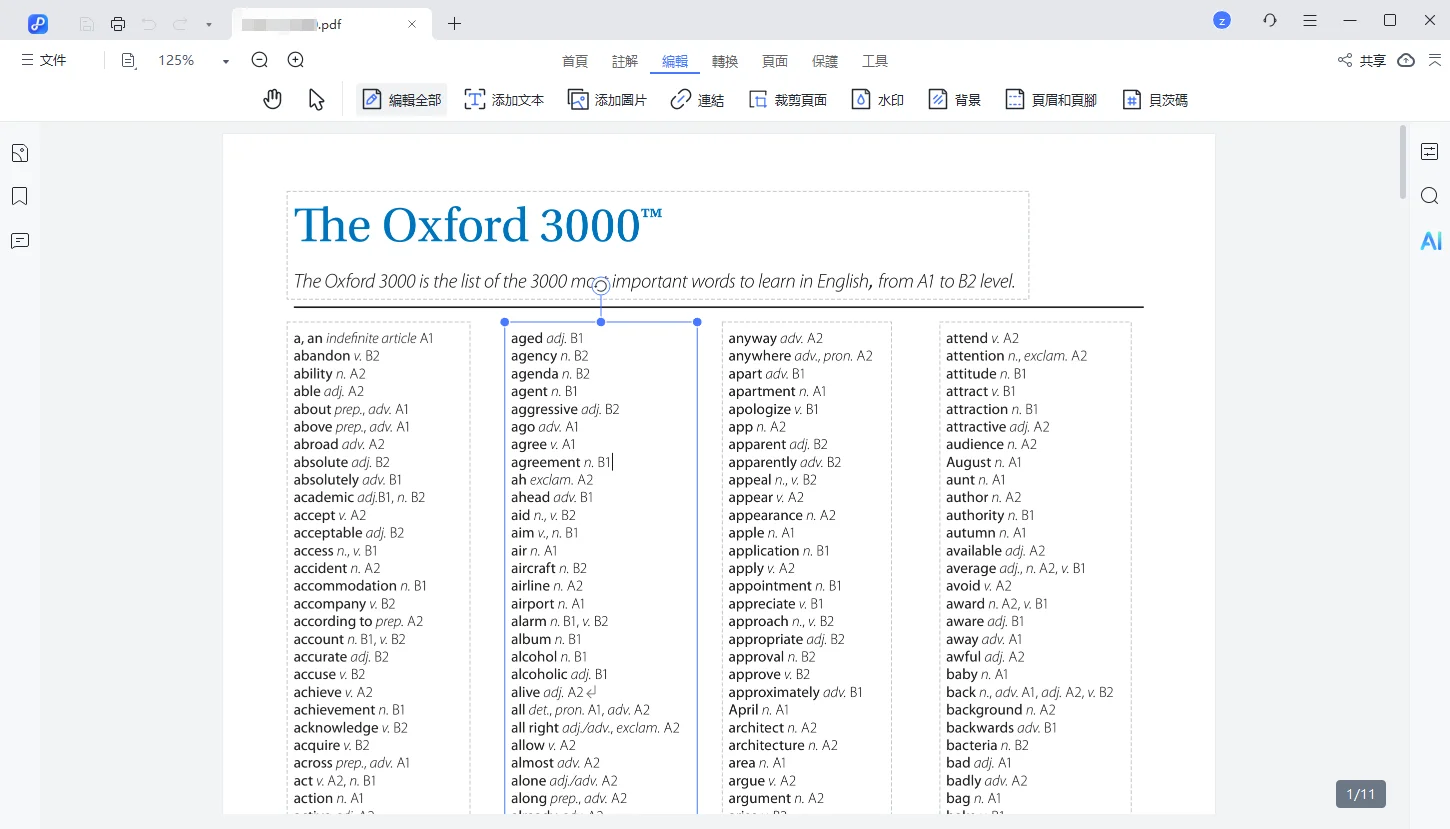
Task: Select the arrow cursor tool
Action: pyautogui.click(x=316, y=99)
